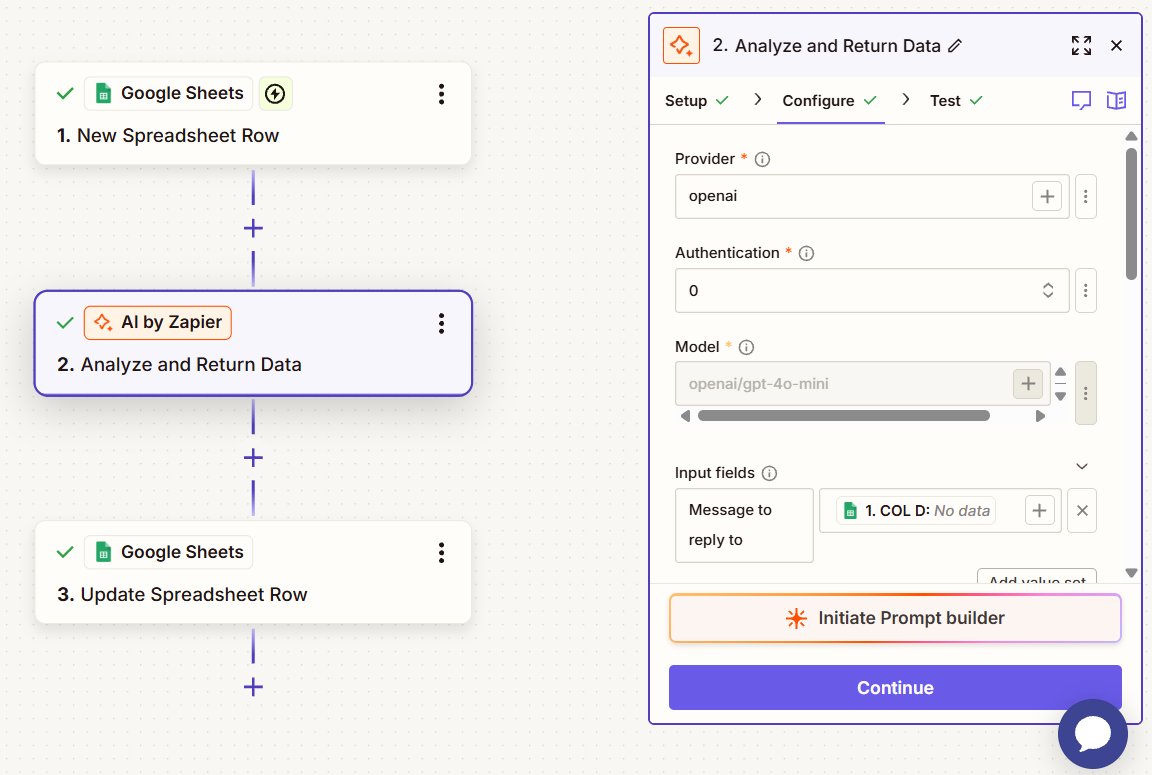Remove the Message to reply to row
The width and height of the screenshot is (1152, 775).
(1082, 511)
